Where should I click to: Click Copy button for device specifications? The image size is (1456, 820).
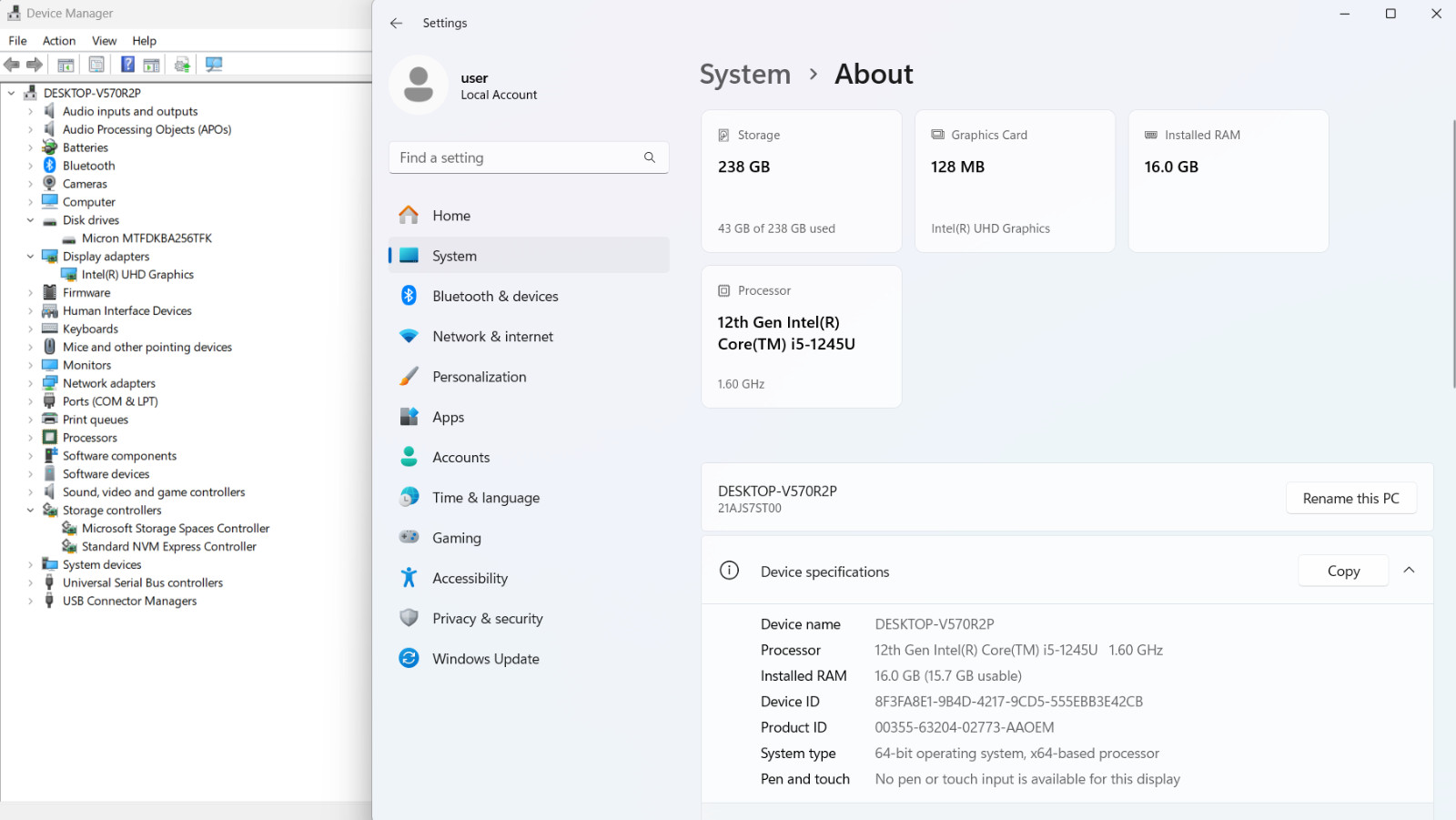point(1343,571)
